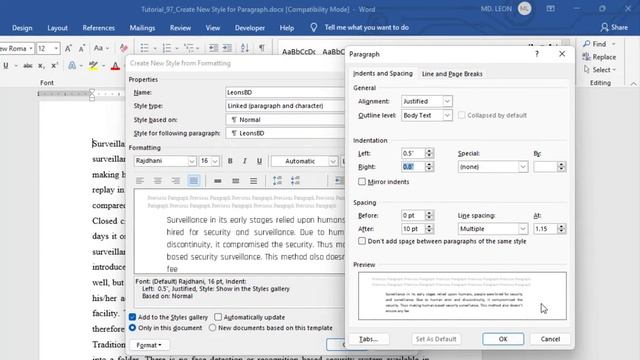Click ribbon Multilevel list icon
The width and height of the screenshot is (640, 360).
189,48
